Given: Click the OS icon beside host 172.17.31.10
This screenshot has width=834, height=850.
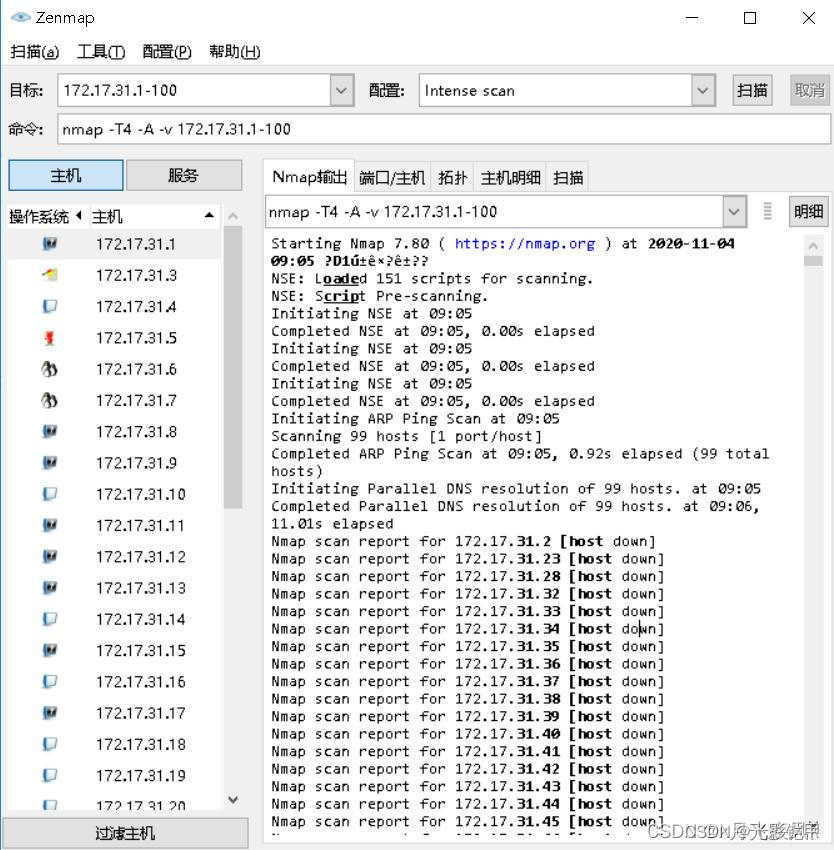Looking at the screenshot, I should tap(49, 494).
